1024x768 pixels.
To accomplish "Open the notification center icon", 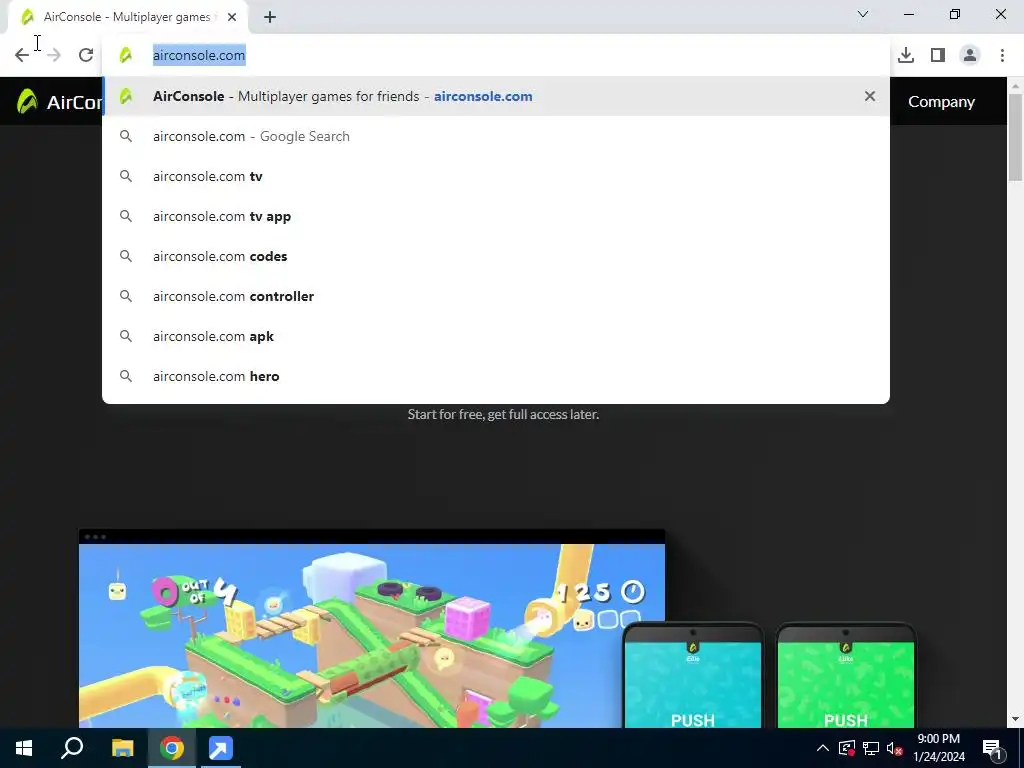I will [x=992, y=748].
